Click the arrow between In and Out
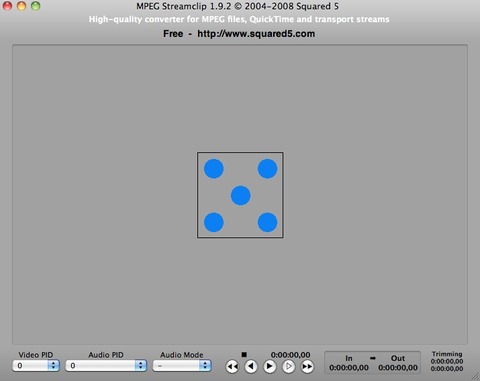Screen dimensions: 480x381 point(373,358)
